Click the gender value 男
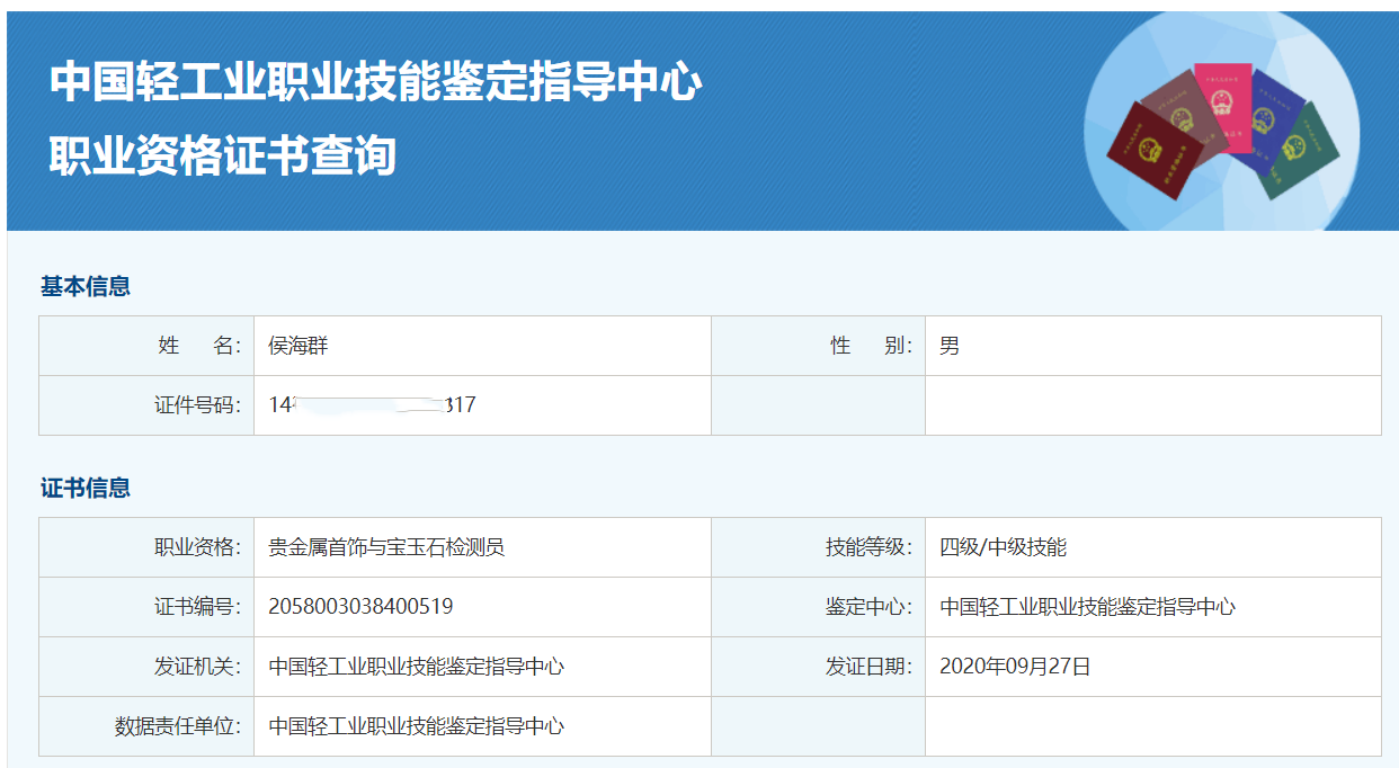This screenshot has height=768, width=1399. point(948,346)
